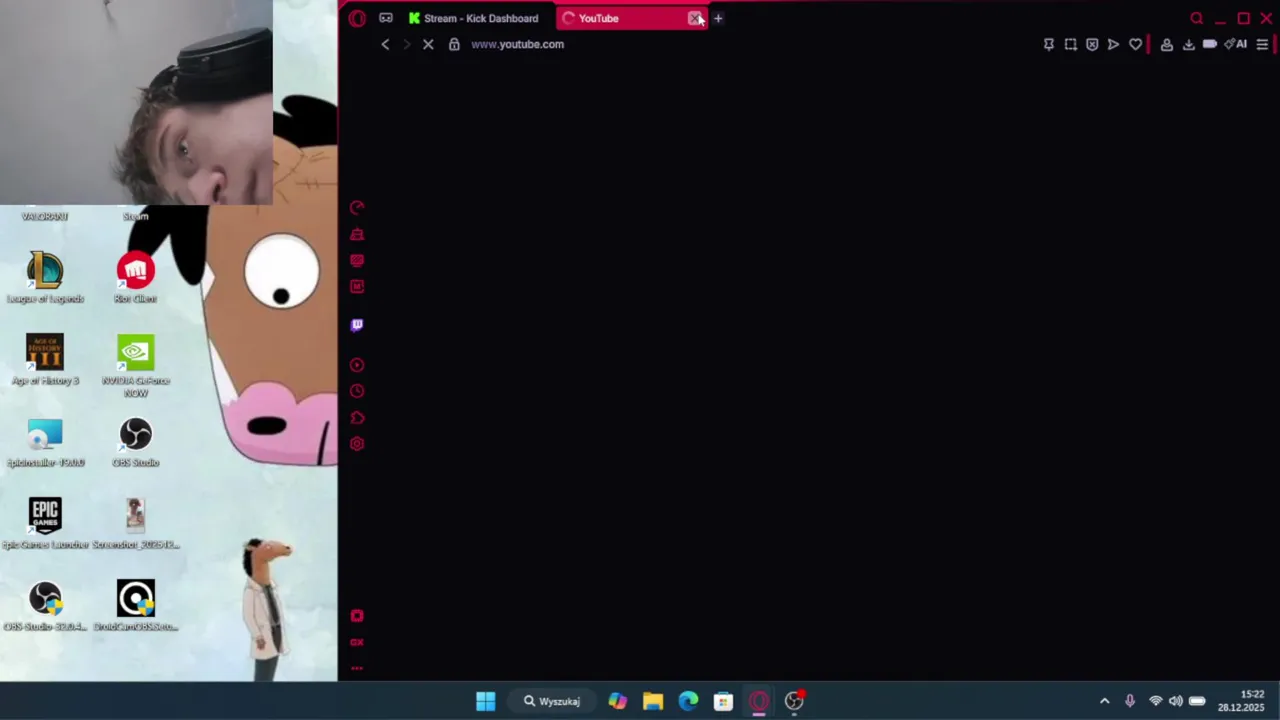
Task: Open GX Control speedometer in sidebar
Action: click(357, 208)
